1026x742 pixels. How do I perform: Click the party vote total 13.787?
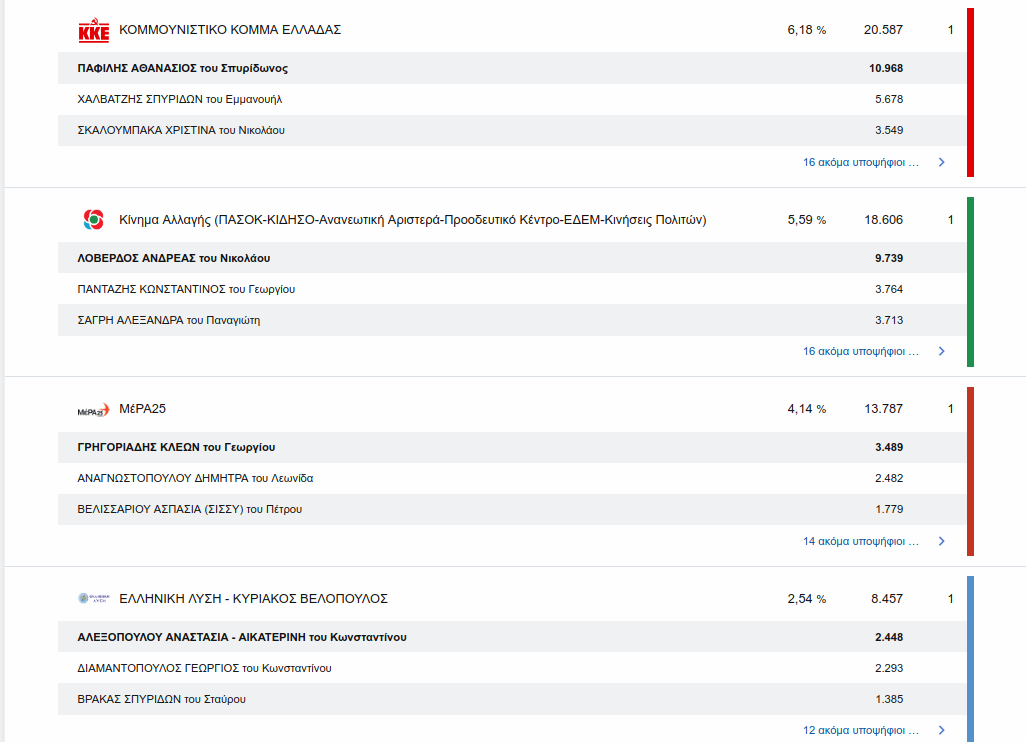click(883, 409)
